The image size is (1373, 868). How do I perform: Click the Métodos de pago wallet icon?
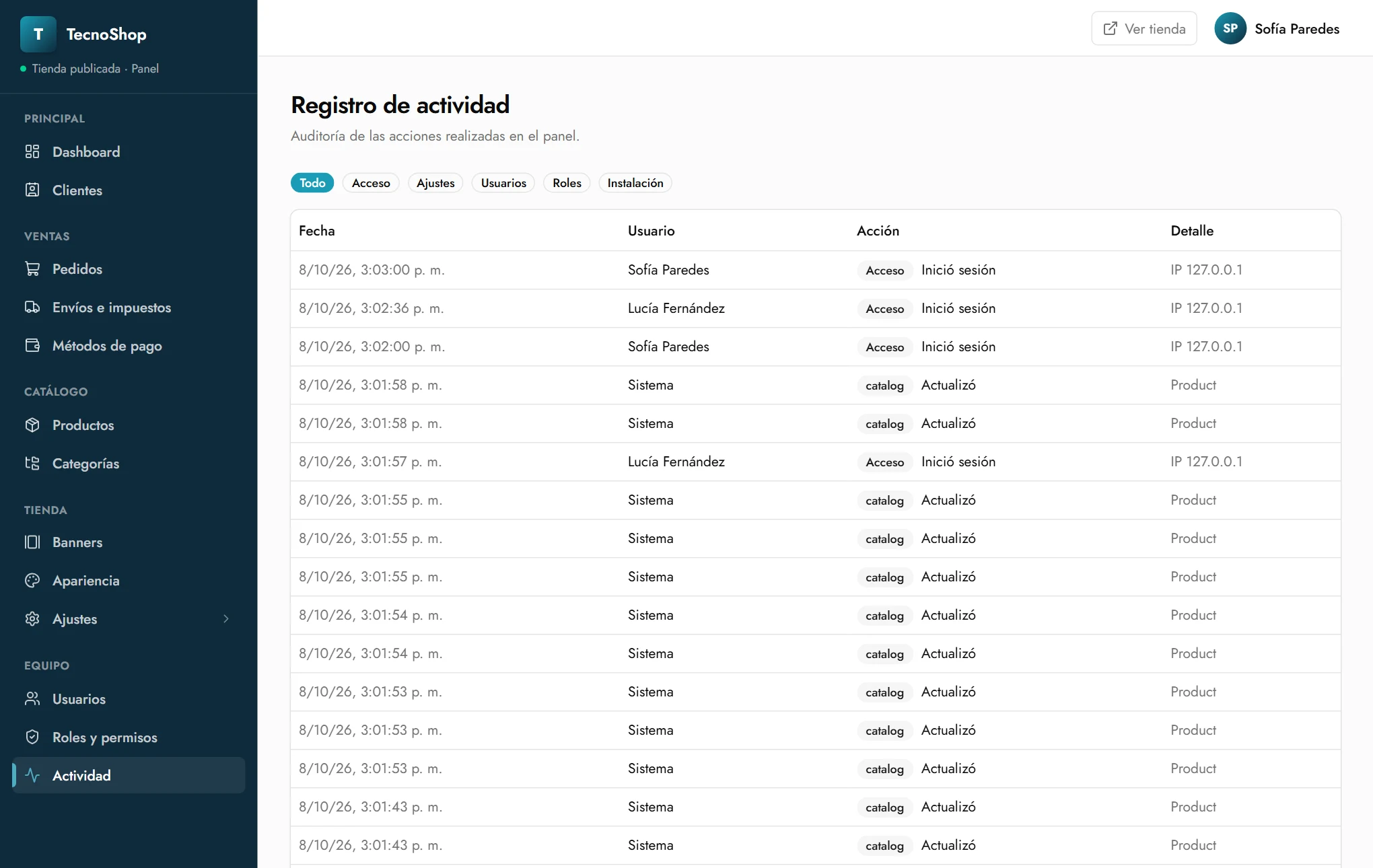[32, 345]
